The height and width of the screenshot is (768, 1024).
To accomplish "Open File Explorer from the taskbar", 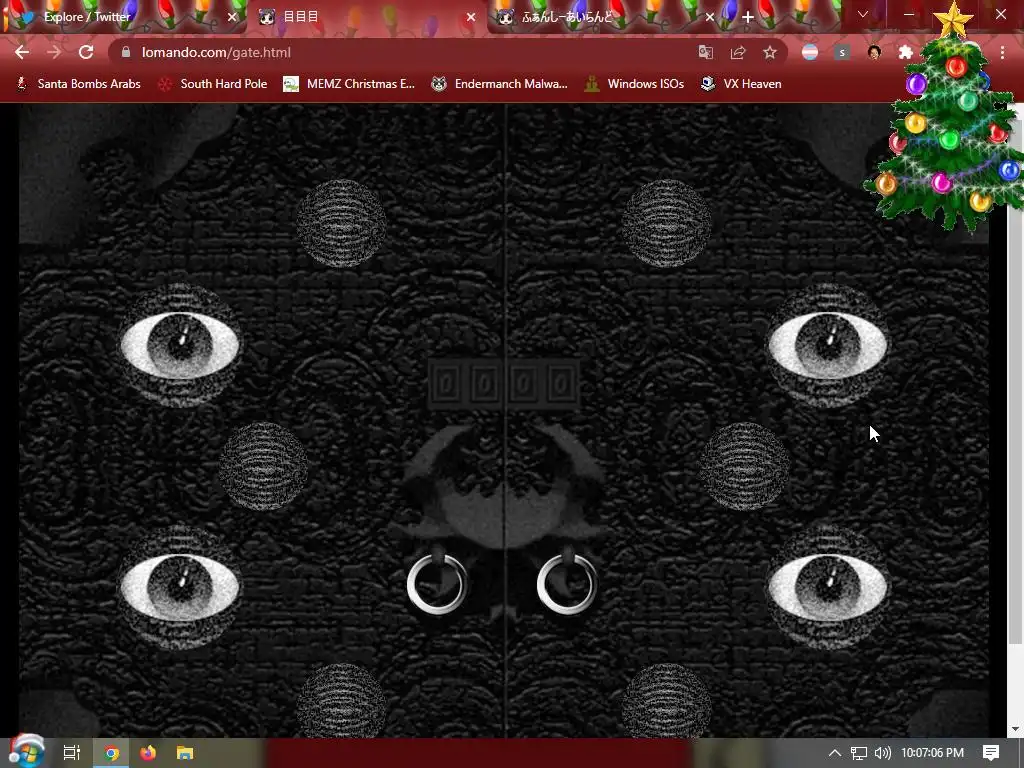I will [x=185, y=753].
